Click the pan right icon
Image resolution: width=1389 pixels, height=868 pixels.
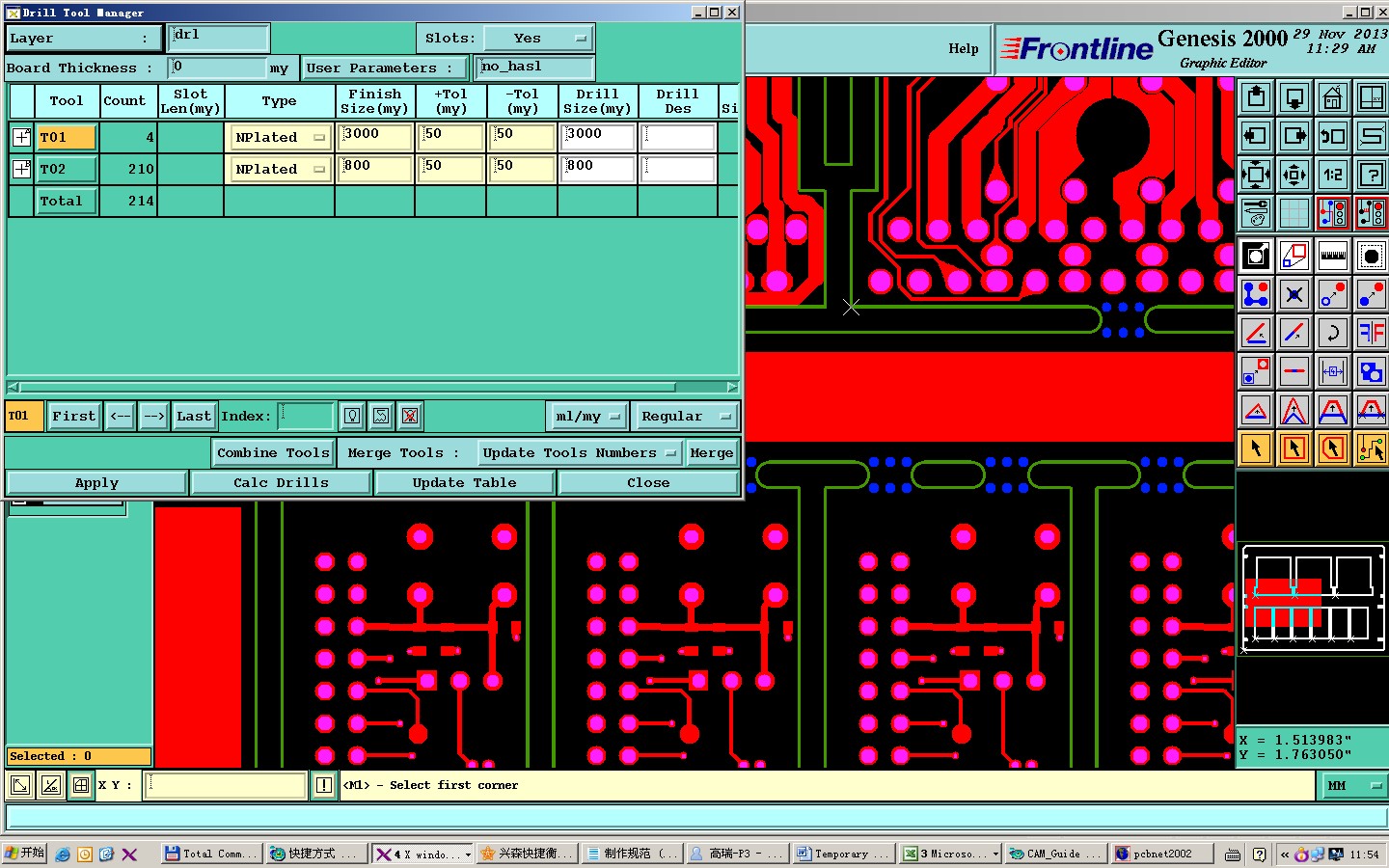click(x=1294, y=136)
